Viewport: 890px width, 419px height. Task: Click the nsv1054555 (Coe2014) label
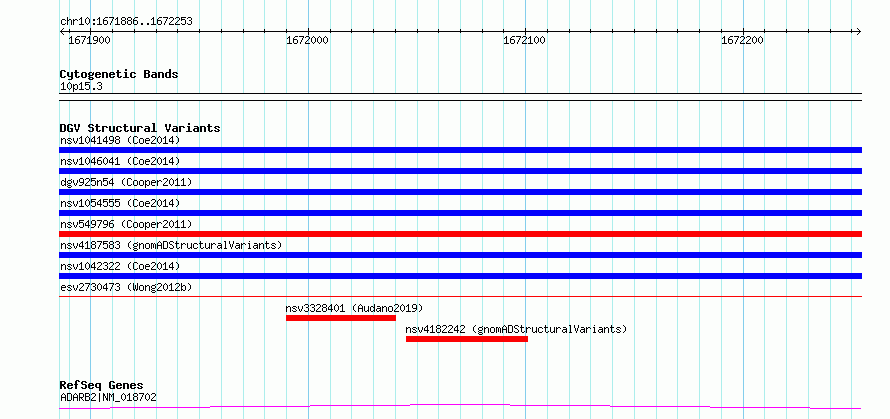(x=120, y=203)
